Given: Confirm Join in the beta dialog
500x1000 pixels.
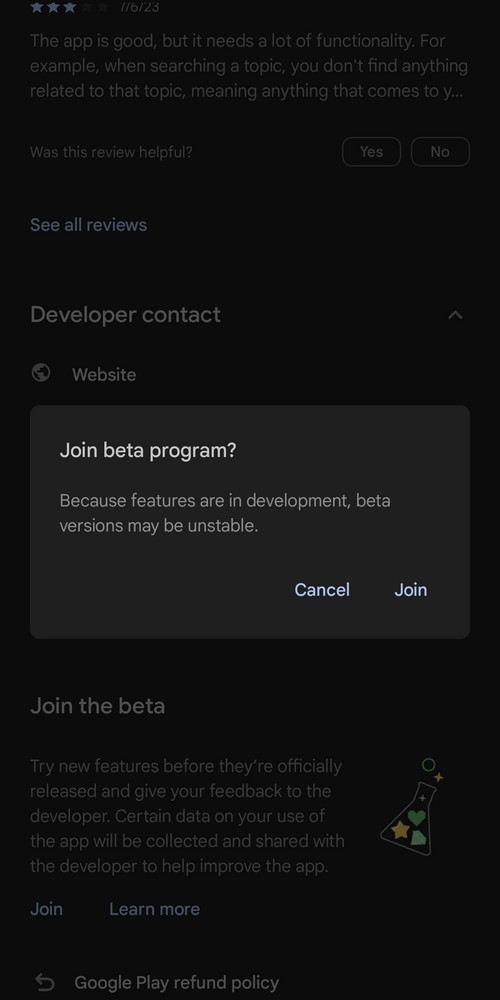Looking at the screenshot, I should pos(410,590).
